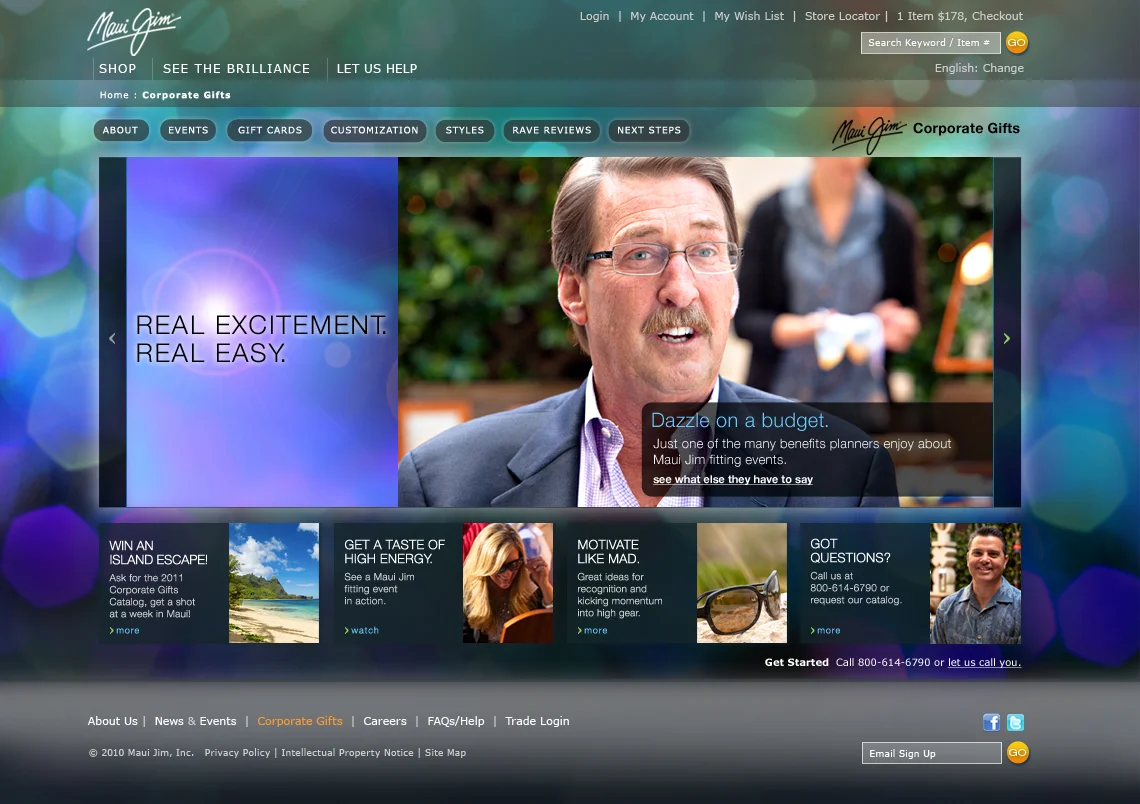This screenshot has width=1140, height=804.
Task: Click the 'GET A TASTE OF HIGH ENERGY.' heading
Action: tap(395, 552)
